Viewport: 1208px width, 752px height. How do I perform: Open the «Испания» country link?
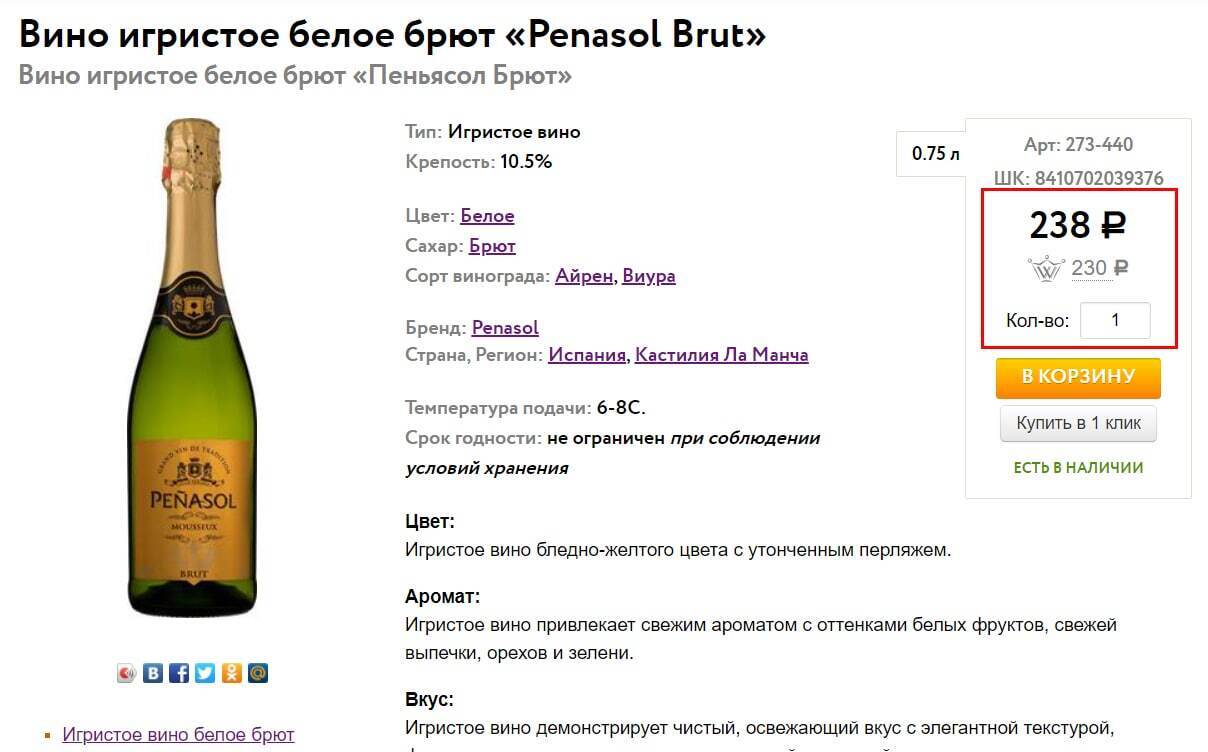click(587, 355)
